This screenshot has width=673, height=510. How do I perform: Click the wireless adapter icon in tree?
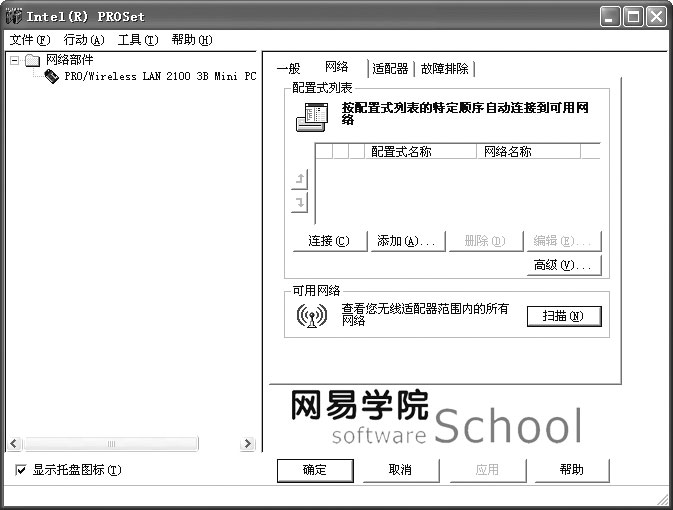[52, 76]
